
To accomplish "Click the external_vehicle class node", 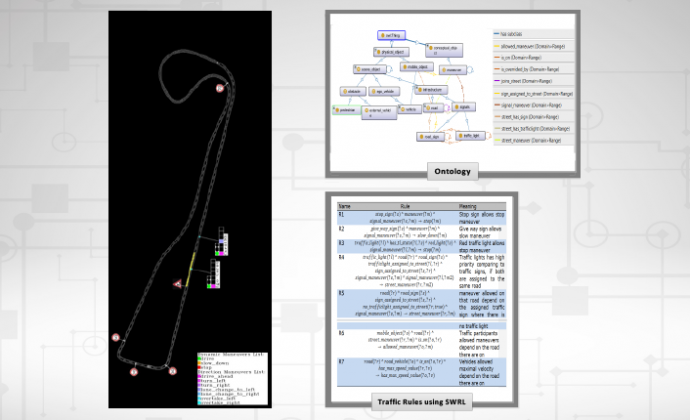I will [379, 112].
